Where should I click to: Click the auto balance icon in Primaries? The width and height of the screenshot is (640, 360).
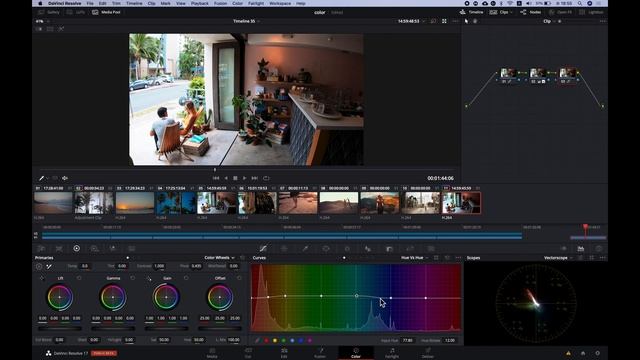(39, 266)
